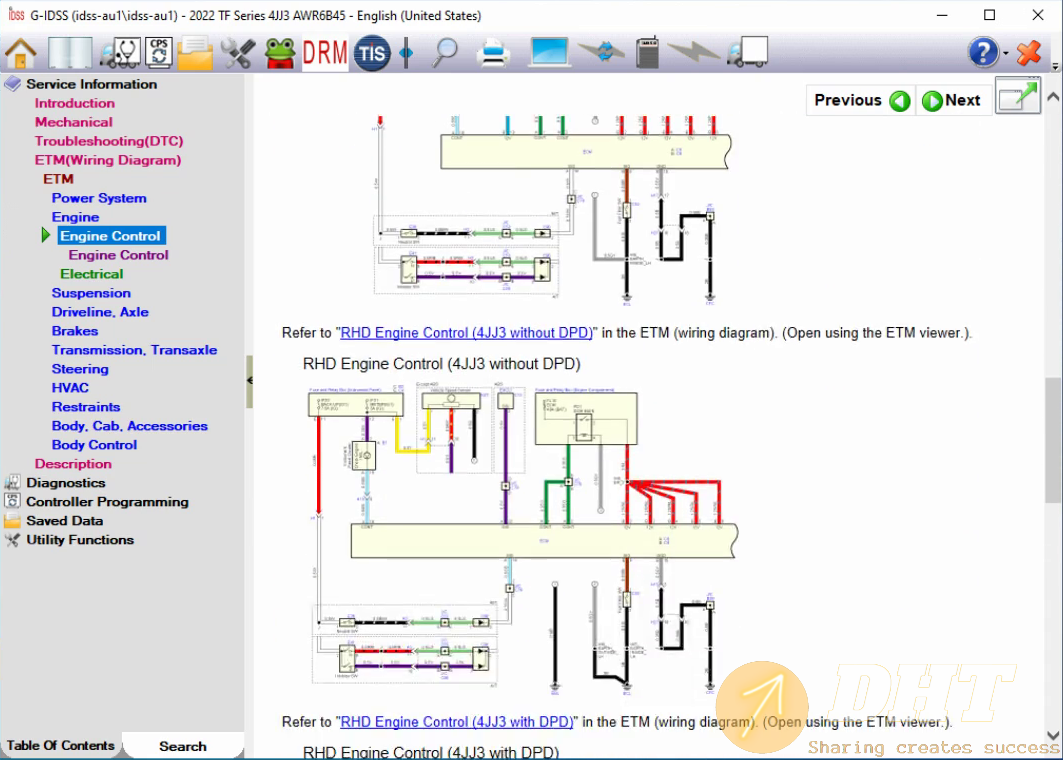The image size is (1063, 760).
Task: Click the blue help question mark icon
Action: [x=983, y=52]
